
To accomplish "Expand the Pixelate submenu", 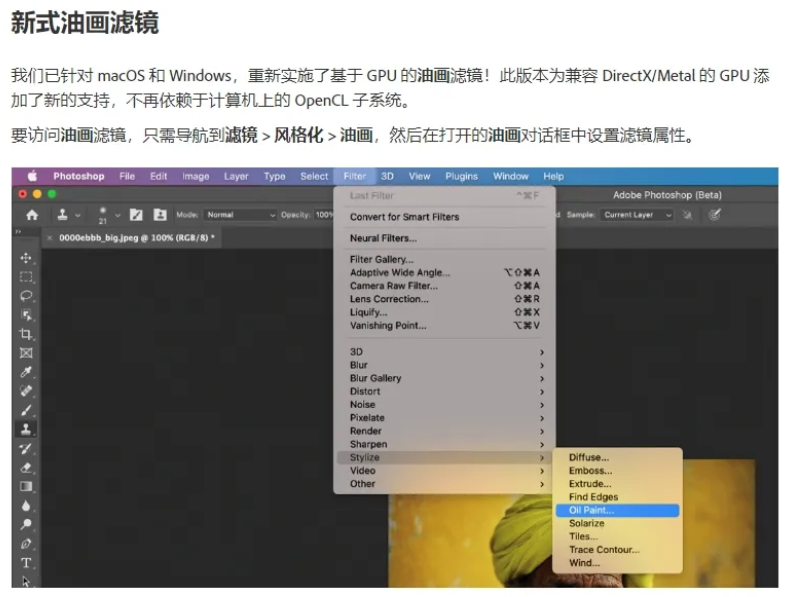I will click(x=447, y=418).
